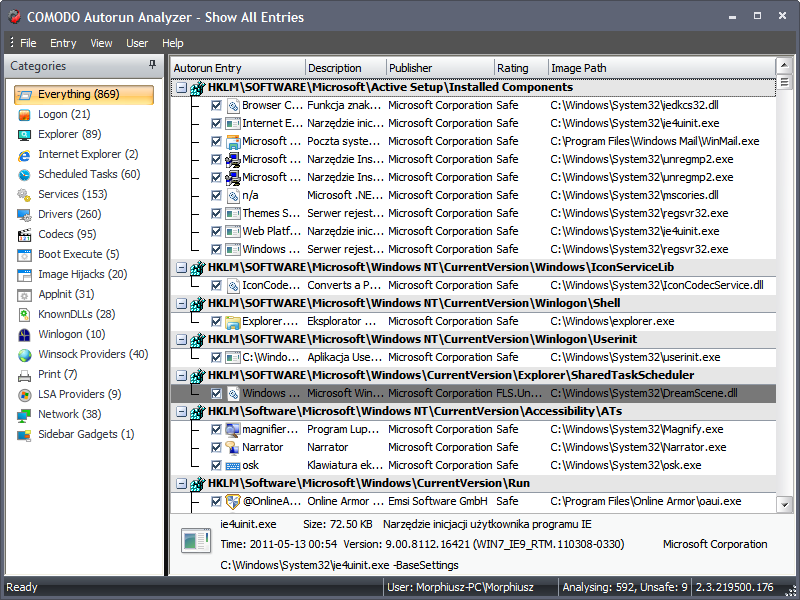The width and height of the screenshot is (800, 600).
Task: Uncheck the DreamScene.dll entry checkbox
Action: tap(216, 393)
